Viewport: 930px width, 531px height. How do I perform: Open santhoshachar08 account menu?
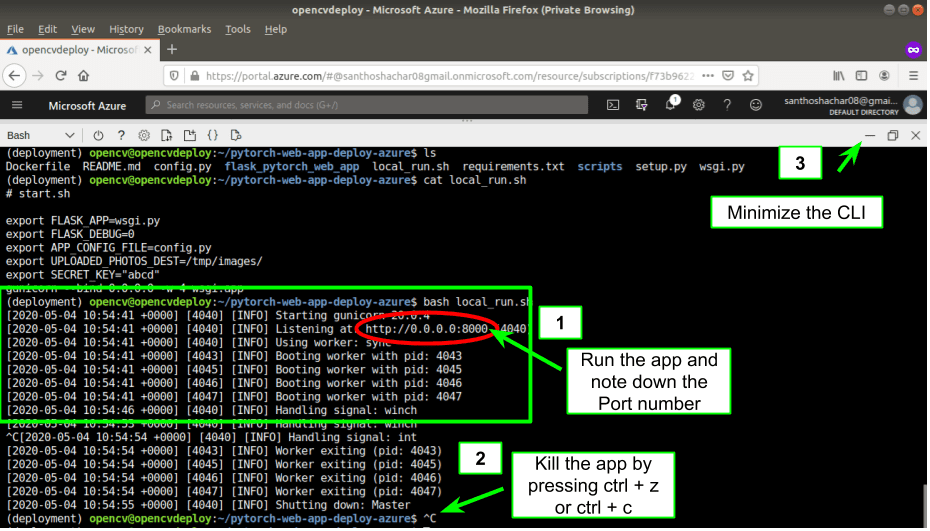[841, 106]
